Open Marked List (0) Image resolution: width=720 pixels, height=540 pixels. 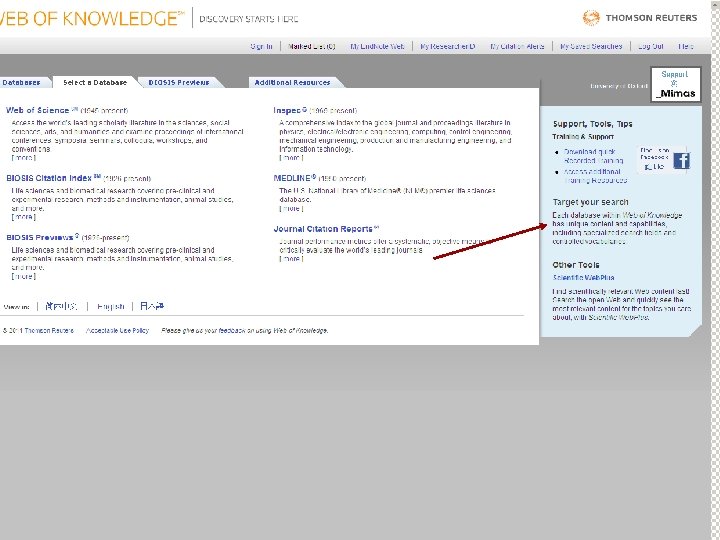(311, 46)
